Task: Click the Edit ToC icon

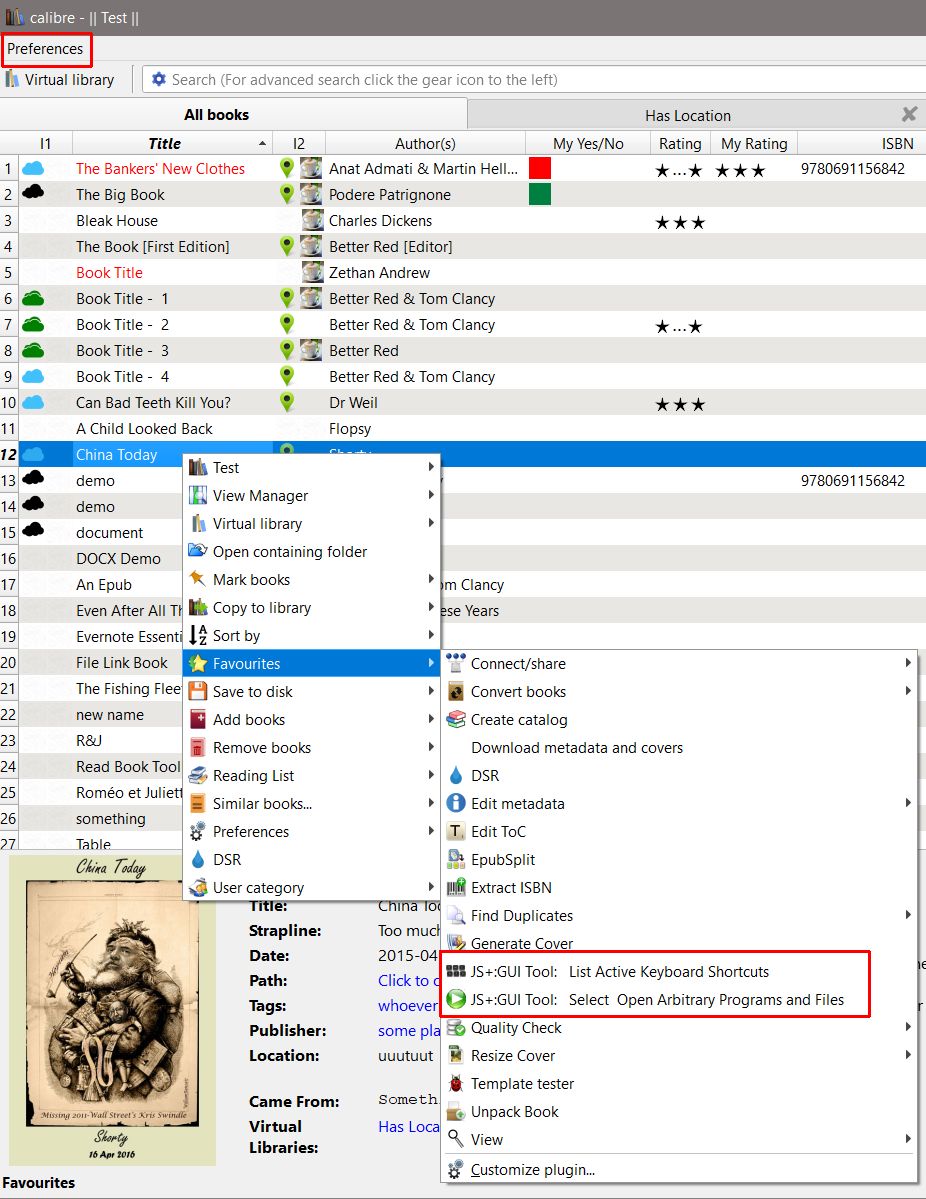Action: (x=456, y=831)
